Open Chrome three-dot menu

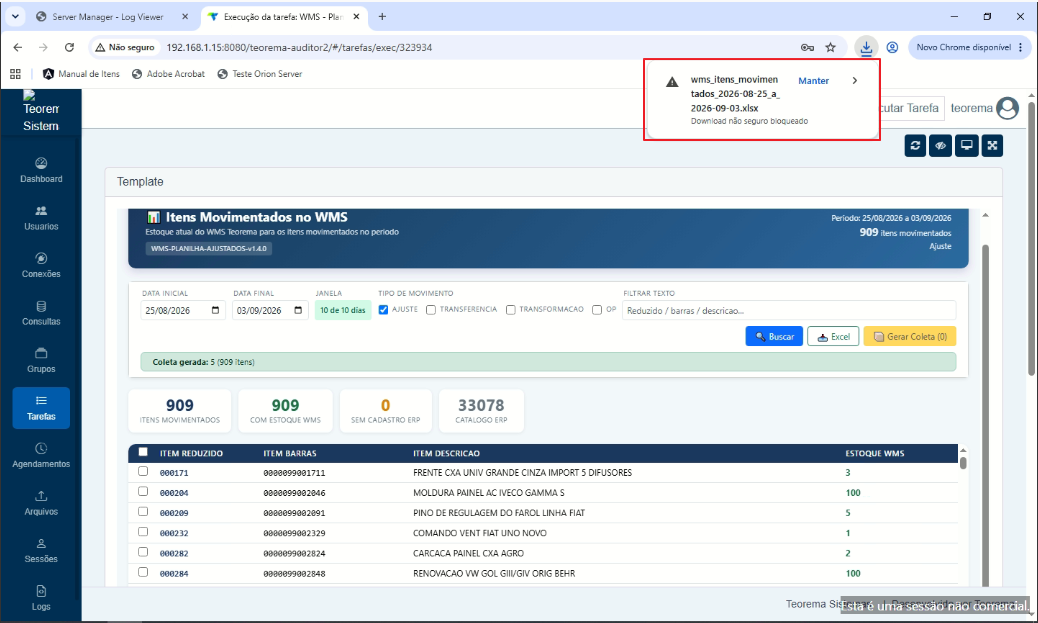point(1021,47)
